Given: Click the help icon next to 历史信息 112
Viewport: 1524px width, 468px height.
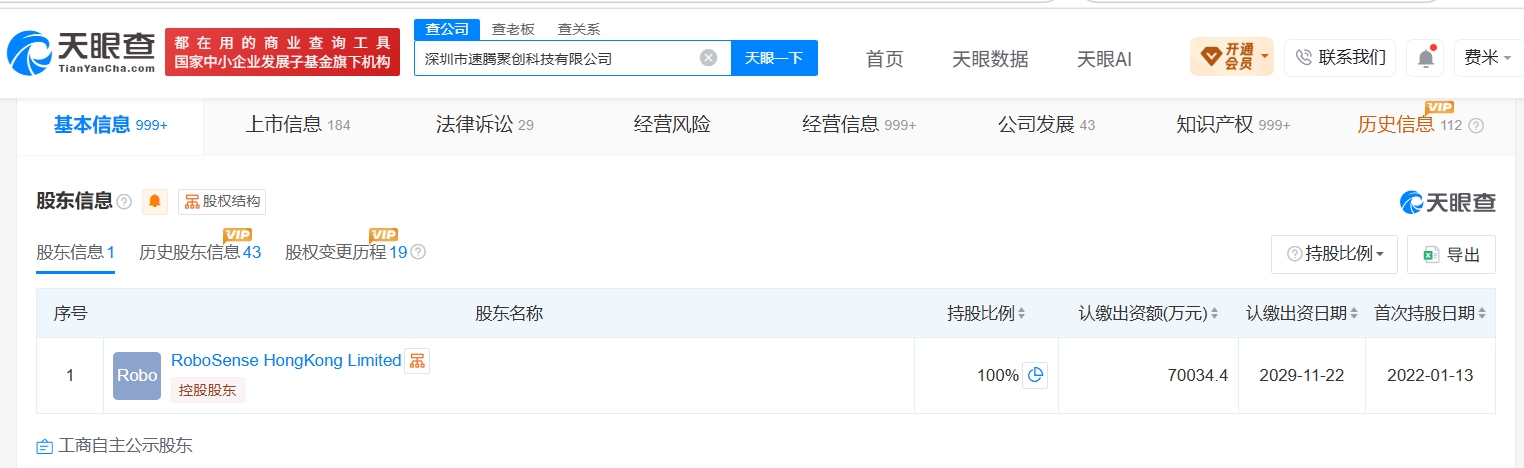Looking at the screenshot, I should coord(1475,126).
